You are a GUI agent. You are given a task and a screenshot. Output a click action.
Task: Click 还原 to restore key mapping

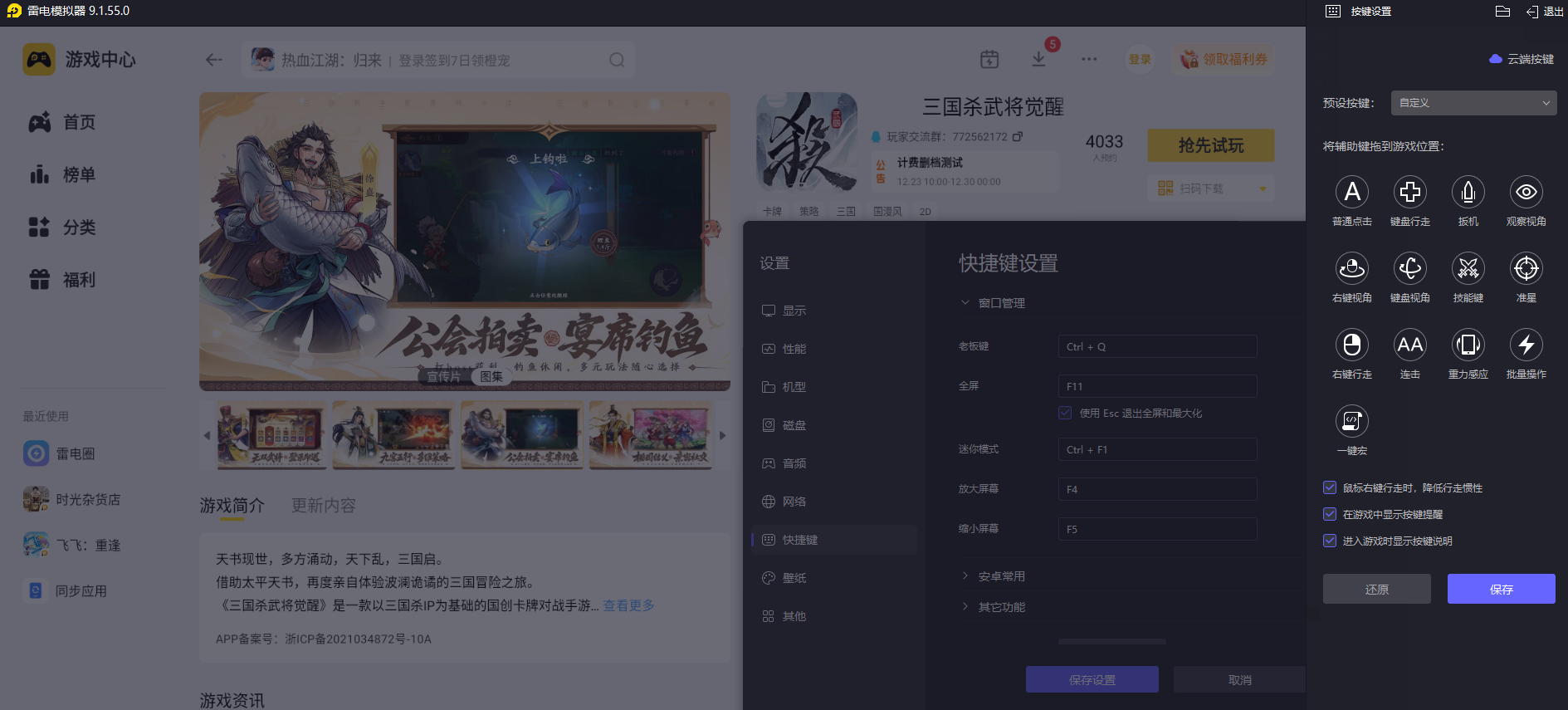1377,589
